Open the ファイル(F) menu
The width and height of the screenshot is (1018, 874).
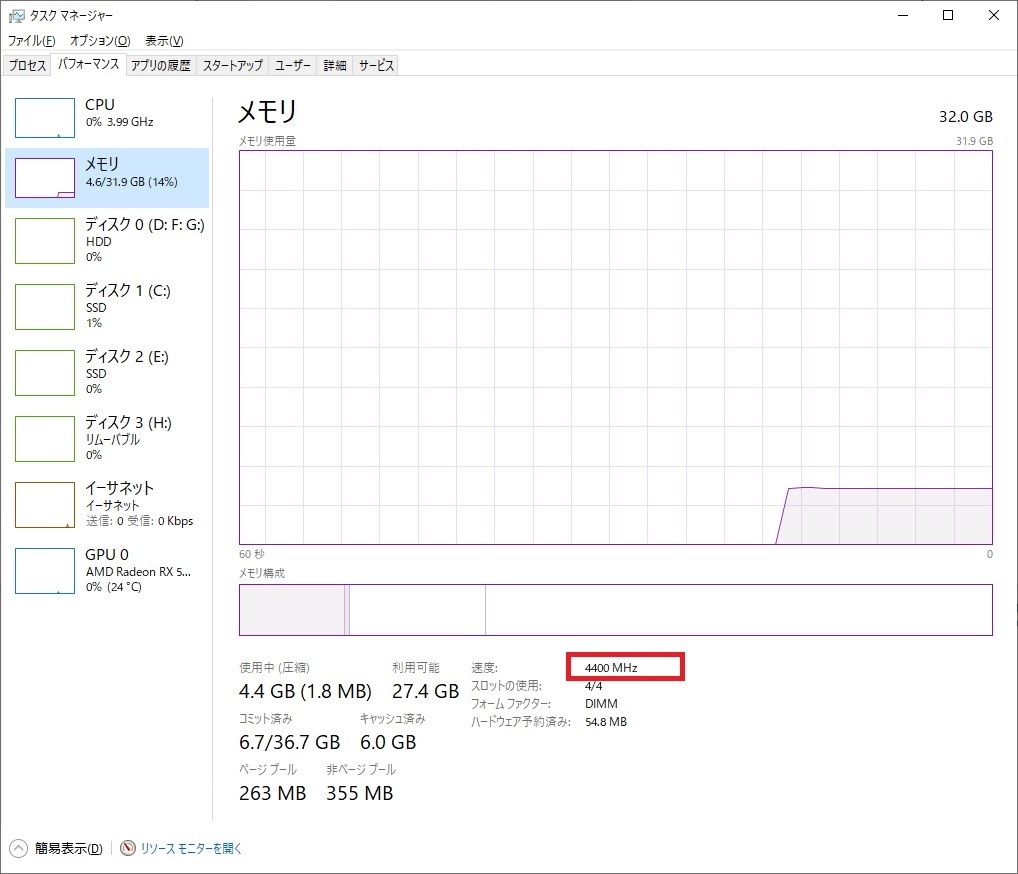31,40
